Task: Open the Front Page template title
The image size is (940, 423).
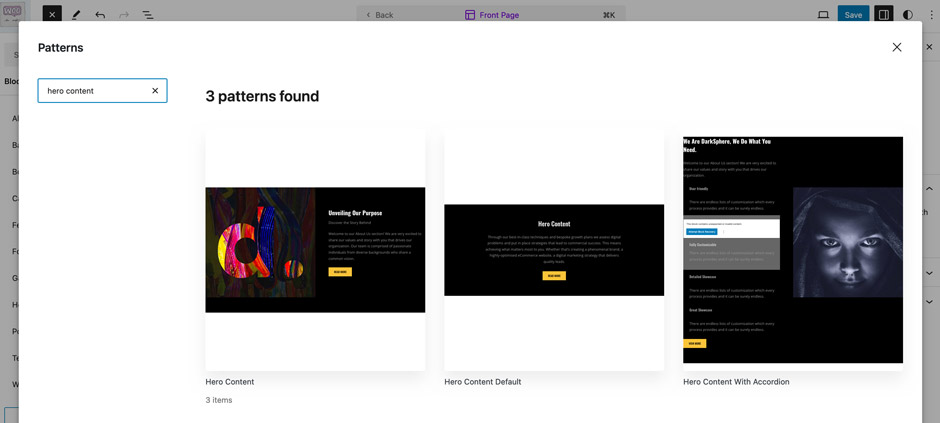Action: tap(495, 15)
